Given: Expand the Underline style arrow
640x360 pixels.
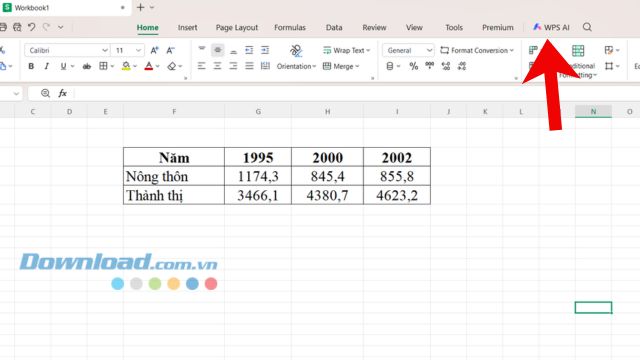Looking at the screenshot, I should 73,66.
